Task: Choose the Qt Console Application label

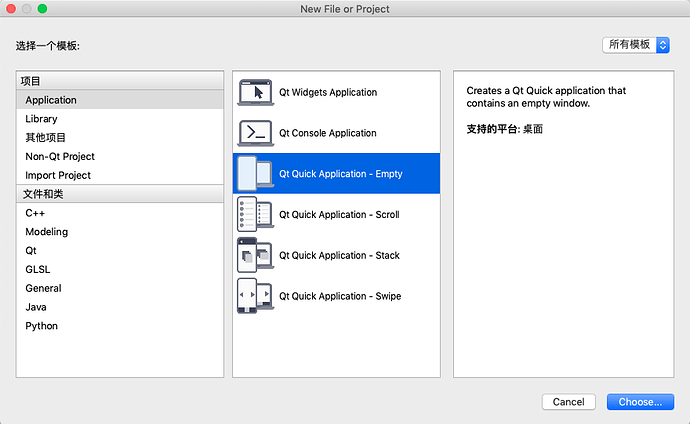Action: point(327,133)
